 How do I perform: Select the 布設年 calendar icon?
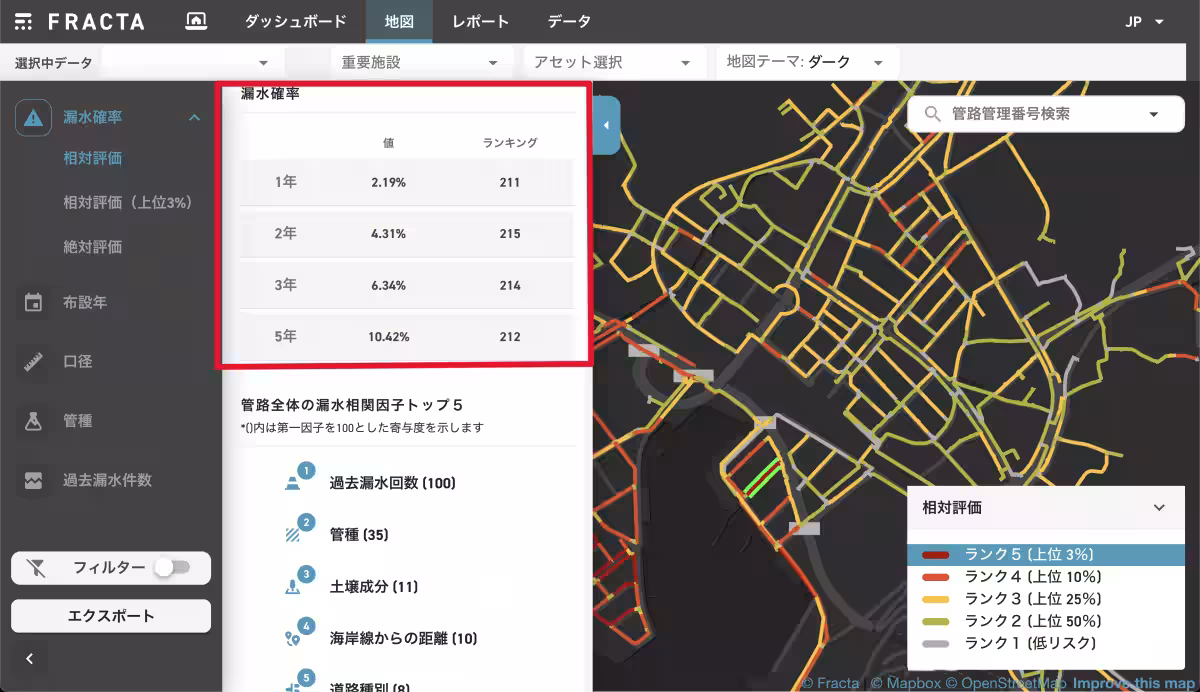click(33, 302)
